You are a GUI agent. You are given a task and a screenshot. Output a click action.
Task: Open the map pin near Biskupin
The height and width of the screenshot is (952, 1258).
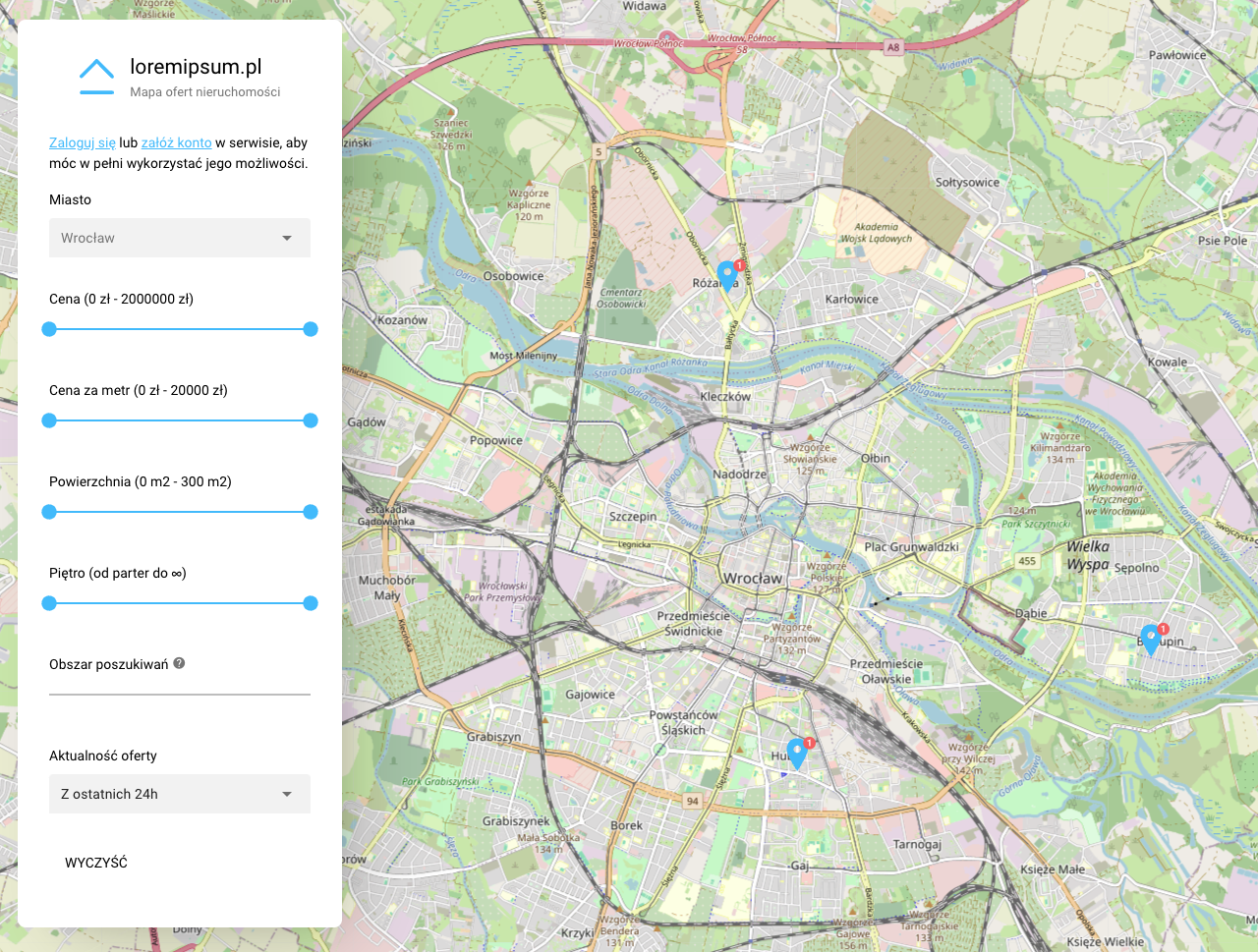click(1151, 641)
